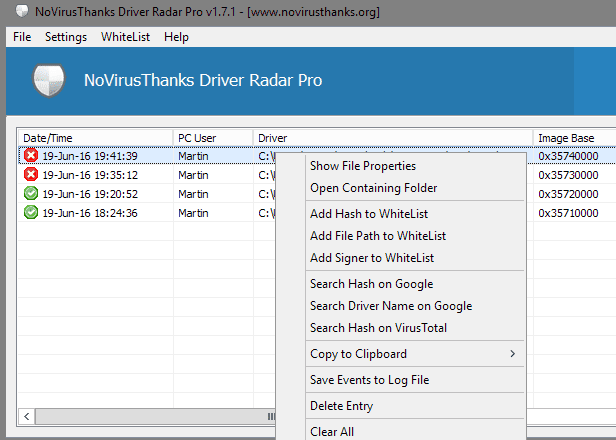Click the horizontal scrollbar left arrow
Image resolution: width=616 pixels, height=440 pixels.
tap(27, 416)
